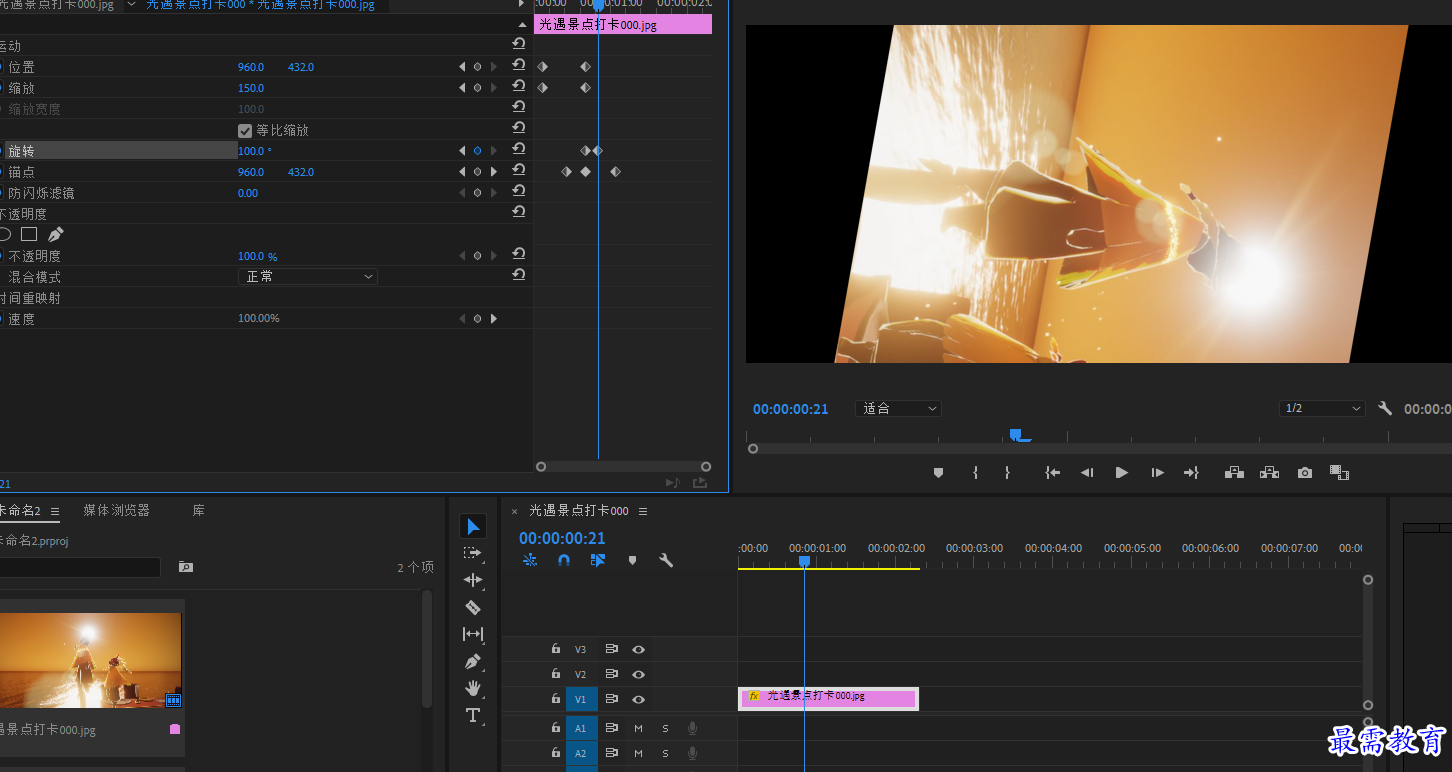
Task: Collapse the effect controls timeline view arrow
Action: 521,4
